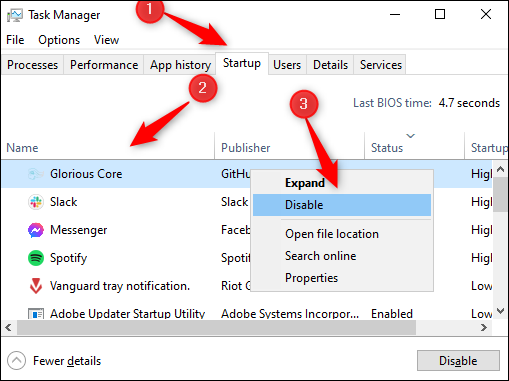Choose Open file location in context menu

point(342,234)
